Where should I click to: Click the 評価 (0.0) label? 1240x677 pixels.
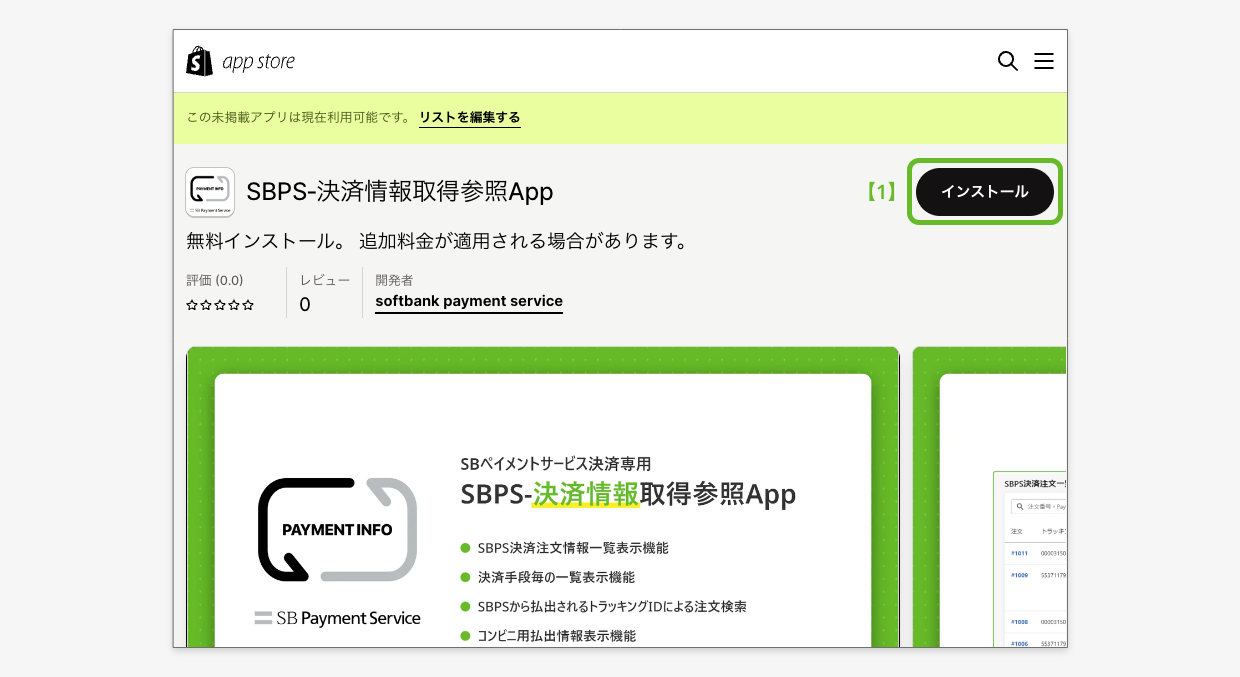(215, 280)
